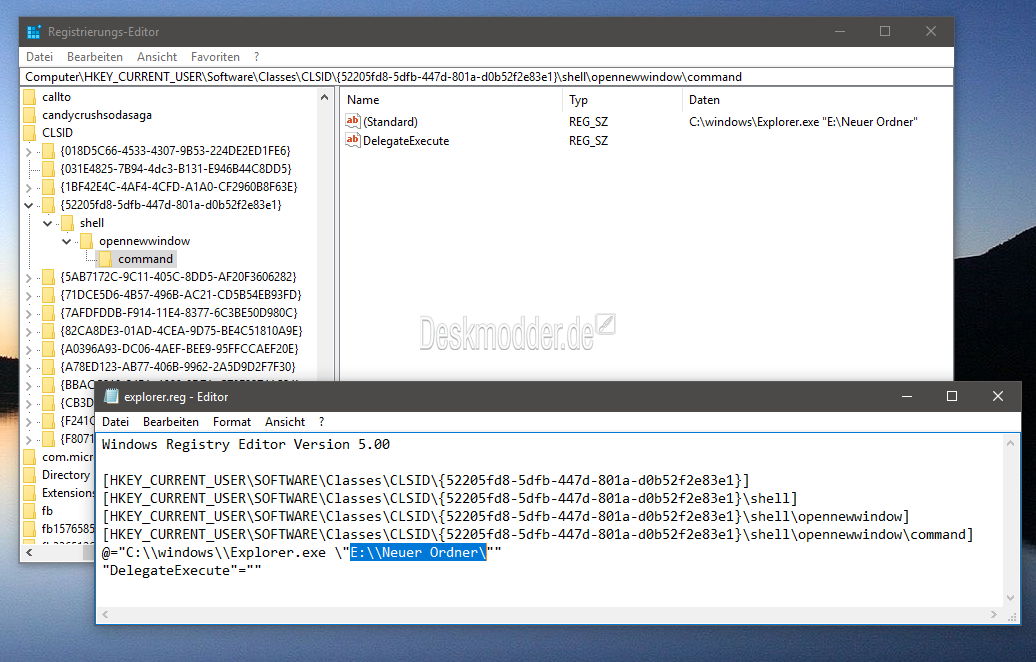Image resolution: width=1036 pixels, height=662 pixels.
Task: Click the folder icon of {A0396A93-DC06-4AEF-BEE9-95FFCCAEF20E}
Action: (x=48, y=348)
